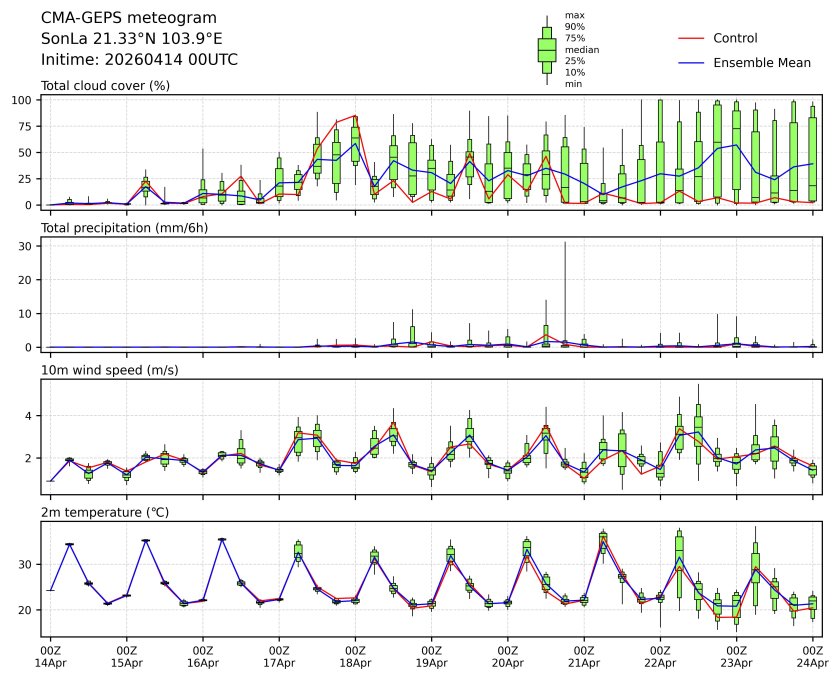Click the blue Ensemble Mean line sample
This screenshot has height=680, width=840.
pos(692,62)
